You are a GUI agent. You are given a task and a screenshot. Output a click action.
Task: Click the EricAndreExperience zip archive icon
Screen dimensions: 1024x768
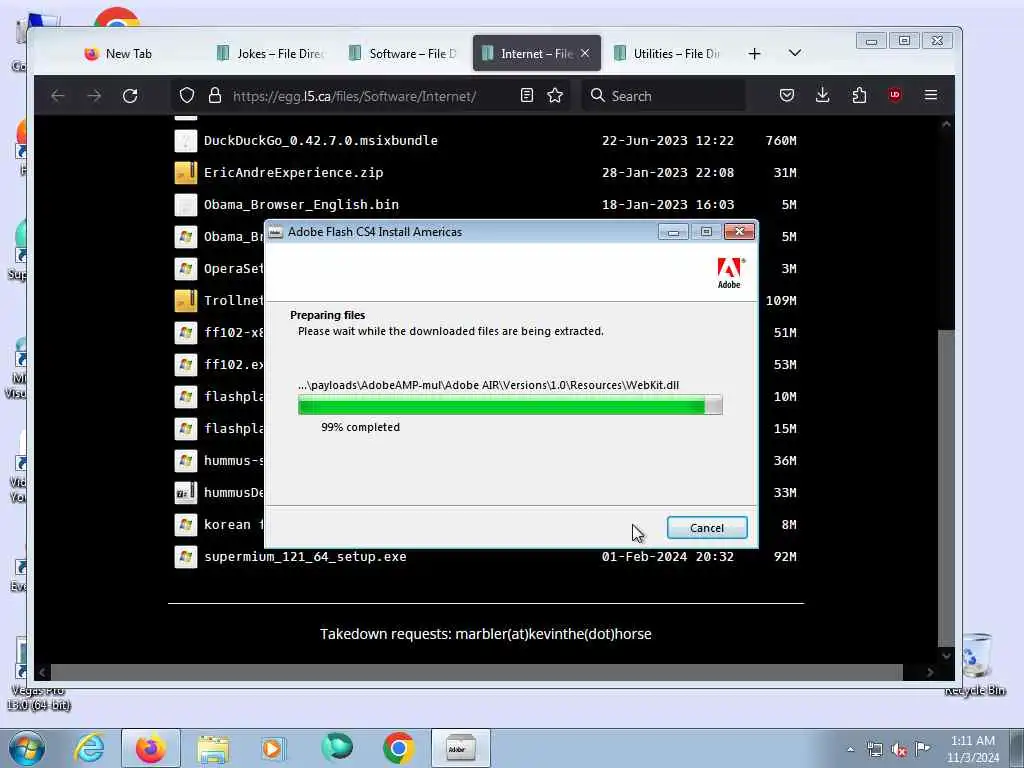[x=185, y=172]
